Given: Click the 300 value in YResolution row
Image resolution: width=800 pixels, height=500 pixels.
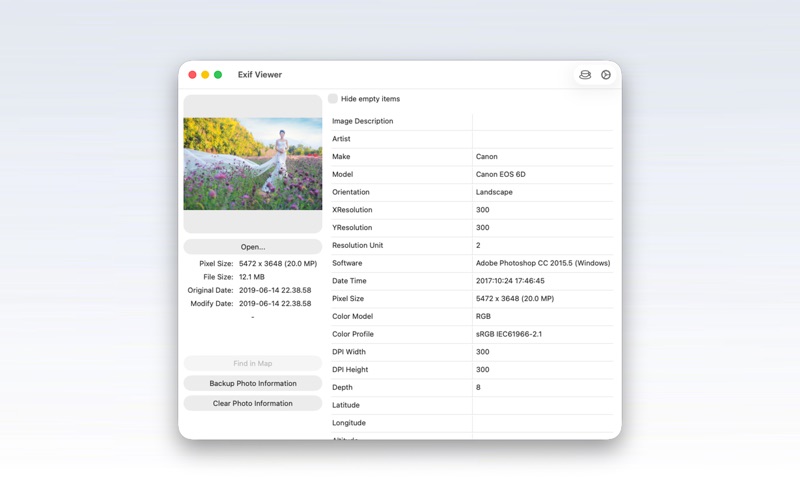Looking at the screenshot, I should point(483,228).
